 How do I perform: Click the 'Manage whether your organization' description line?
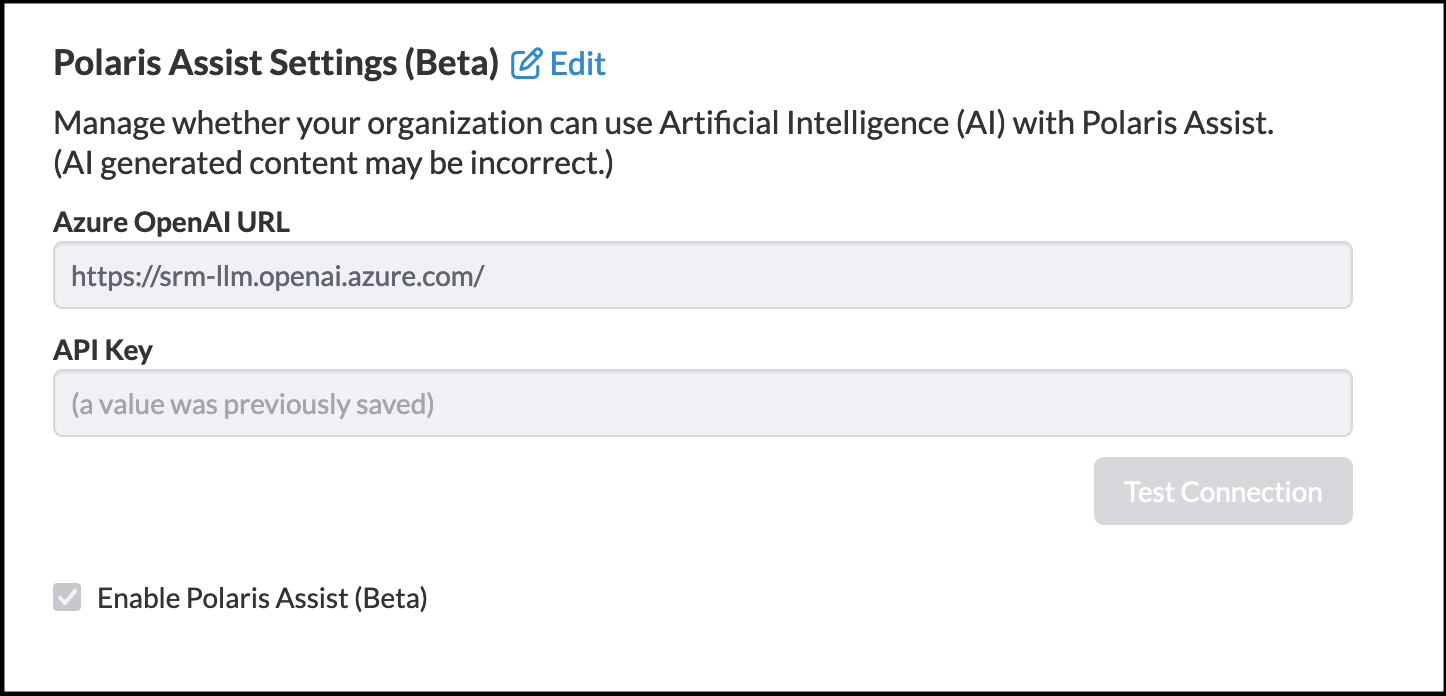(x=663, y=125)
